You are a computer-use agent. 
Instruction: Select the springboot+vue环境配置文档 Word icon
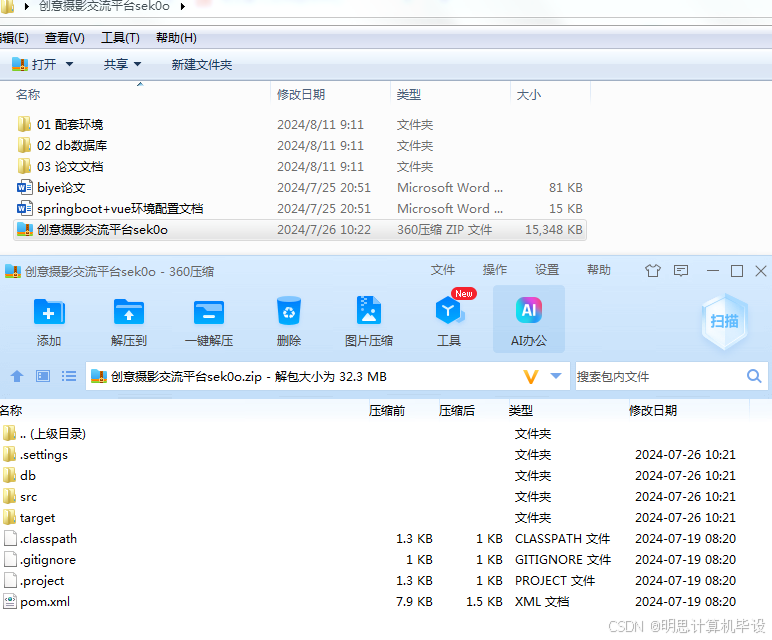click(x=25, y=209)
